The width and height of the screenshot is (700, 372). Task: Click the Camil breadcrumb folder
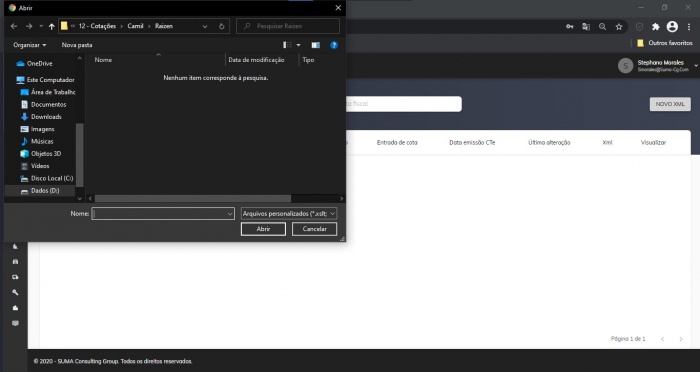tap(135, 26)
